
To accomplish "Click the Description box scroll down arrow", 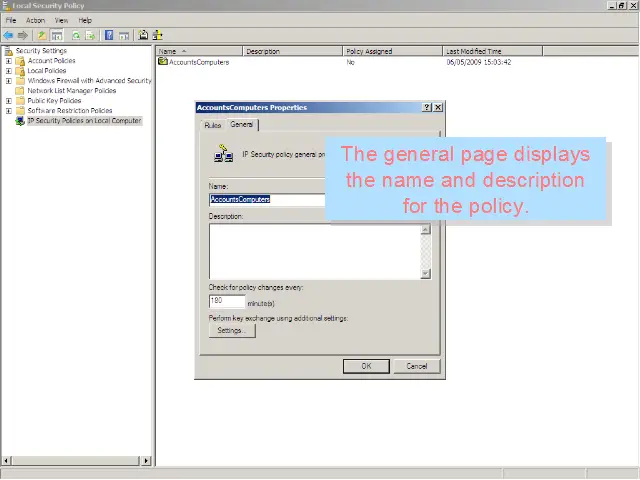I will [426, 273].
